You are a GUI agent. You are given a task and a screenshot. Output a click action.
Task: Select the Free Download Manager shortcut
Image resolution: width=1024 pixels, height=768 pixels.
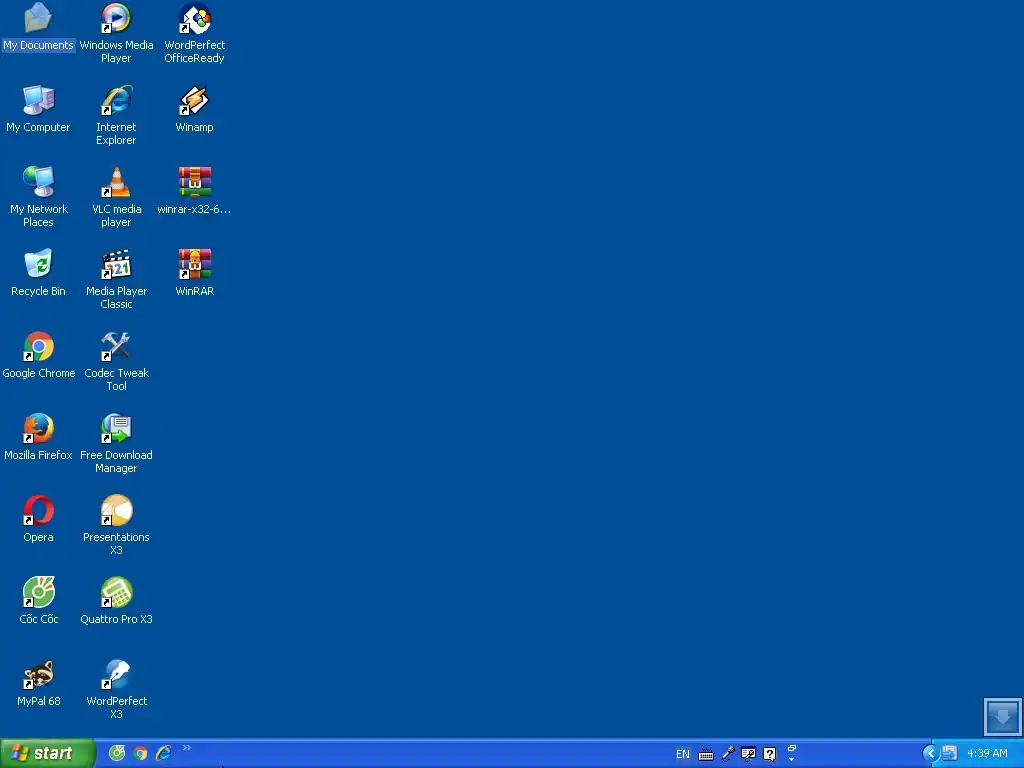(x=116, y=443)
